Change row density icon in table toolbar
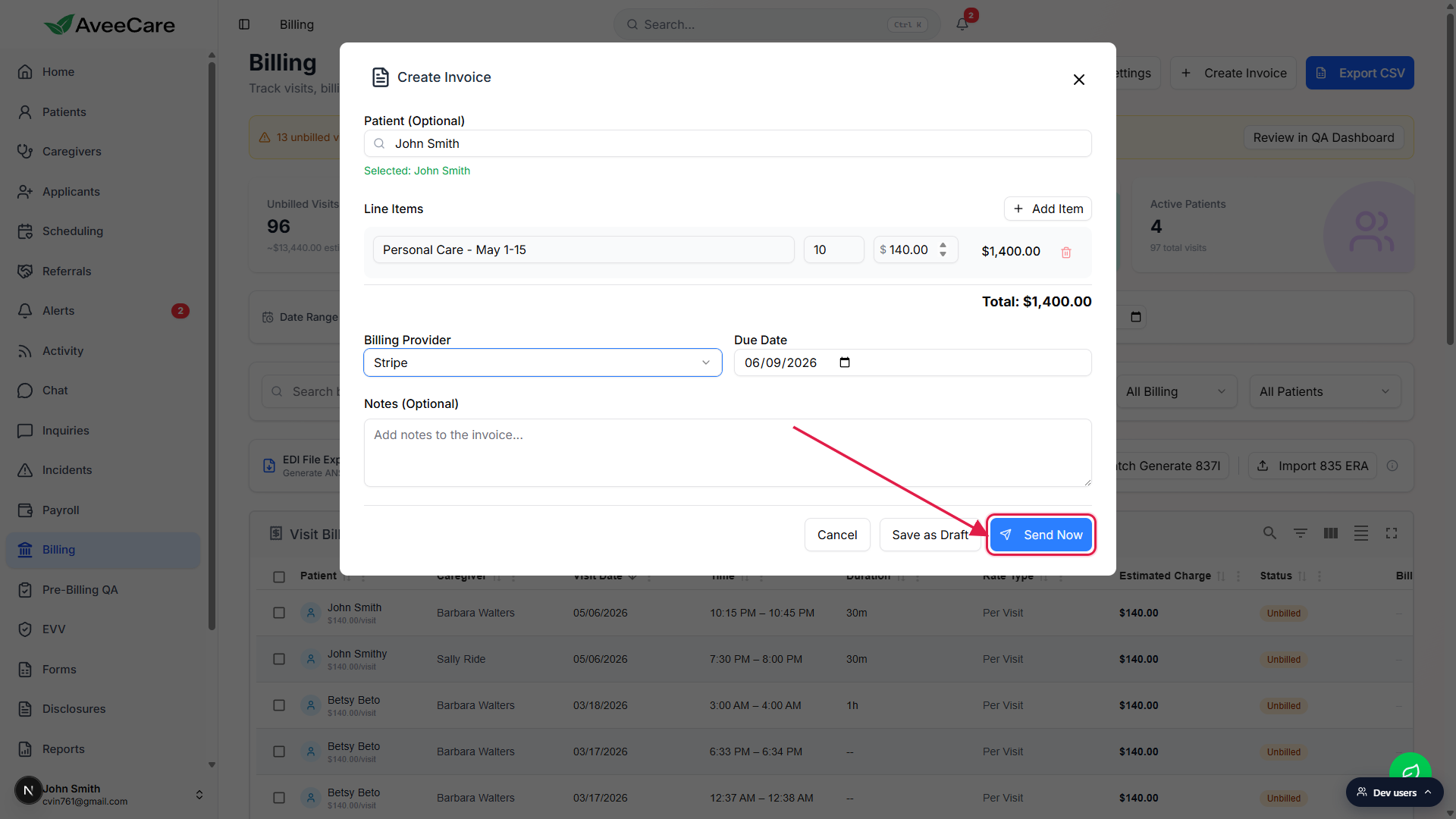 (x=1360, y=534)
